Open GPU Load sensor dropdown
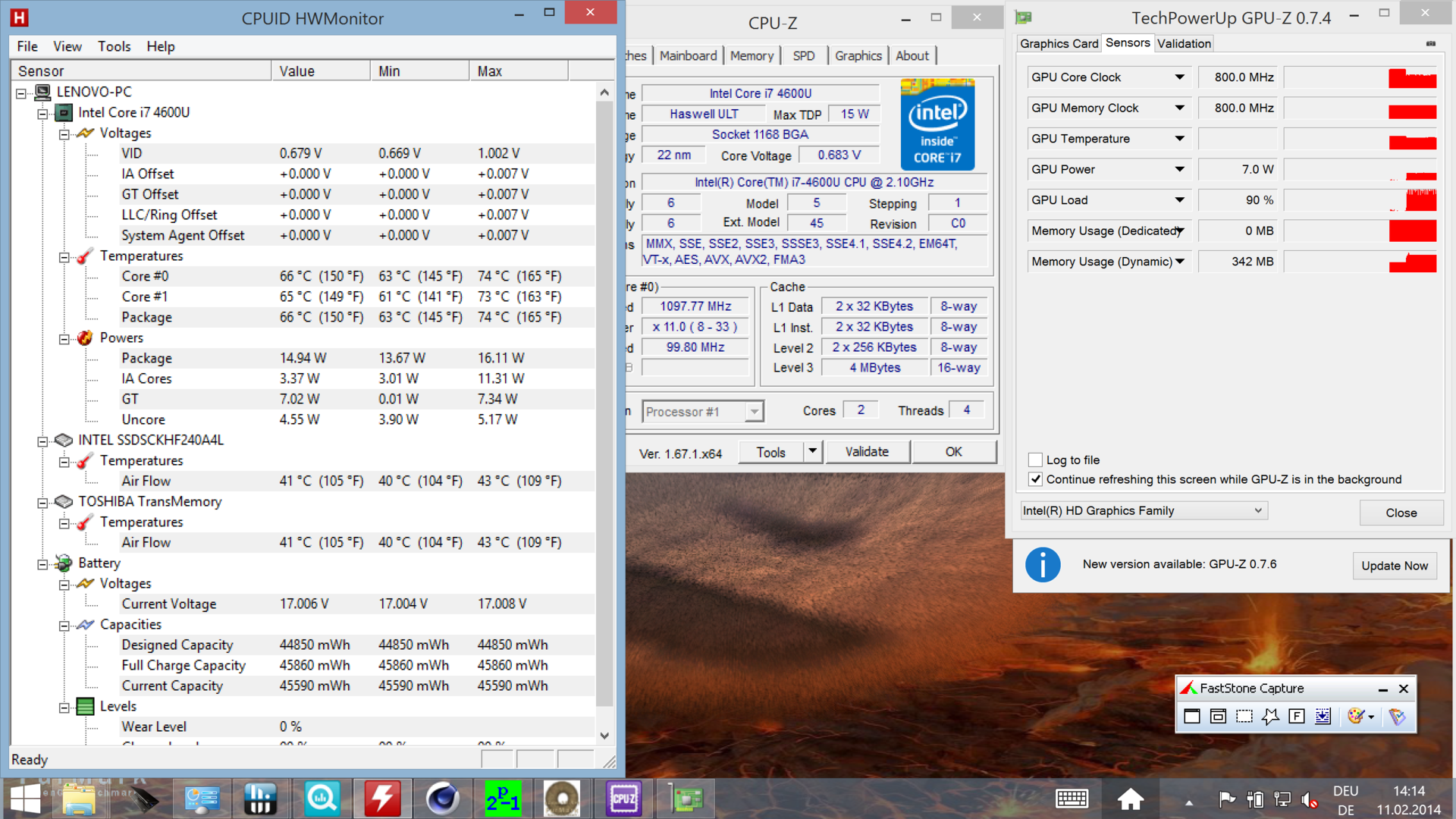Viewport: 1456px width, 819px height. point(1179,200)
